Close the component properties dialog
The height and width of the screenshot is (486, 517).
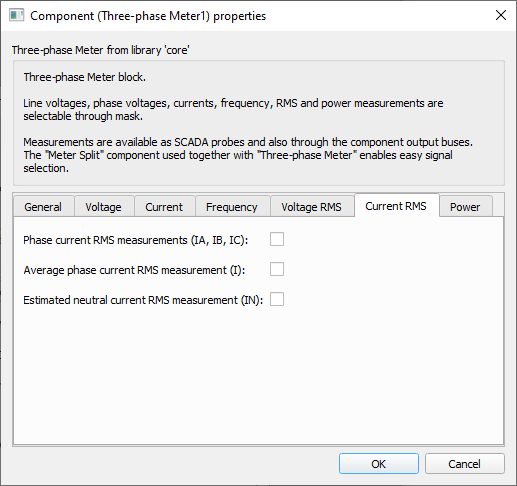click(501, 15)
